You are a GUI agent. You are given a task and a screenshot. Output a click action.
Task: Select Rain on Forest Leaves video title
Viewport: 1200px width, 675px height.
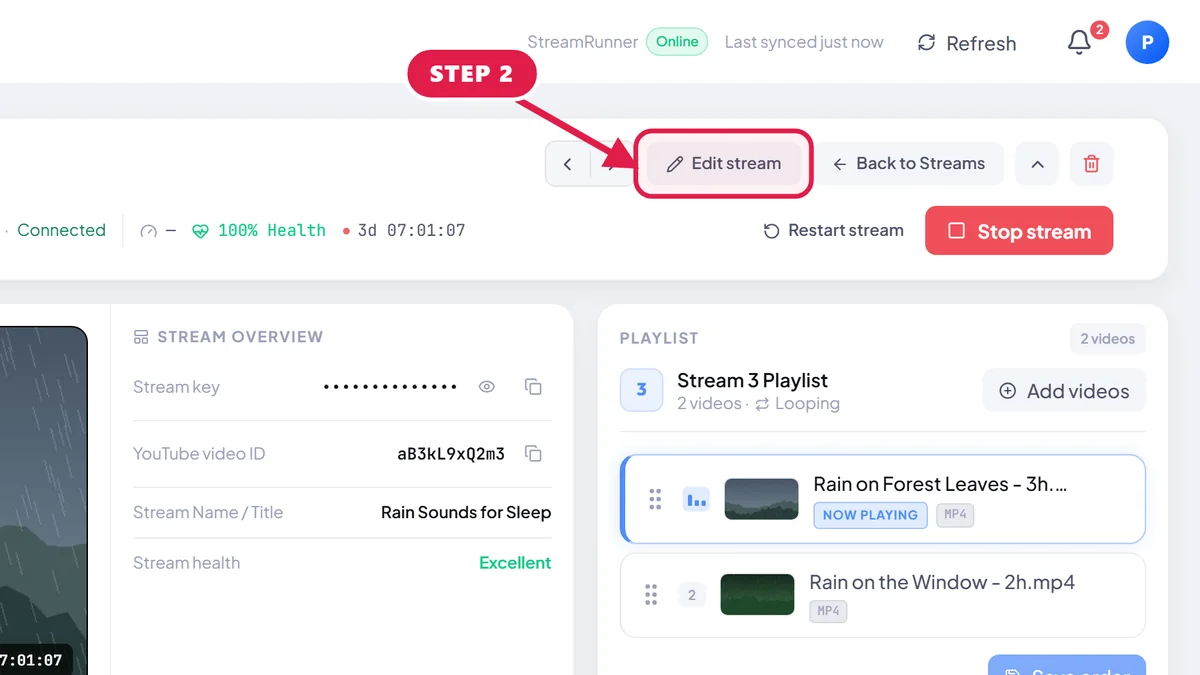pyautogui.click(x=940, y=484)
